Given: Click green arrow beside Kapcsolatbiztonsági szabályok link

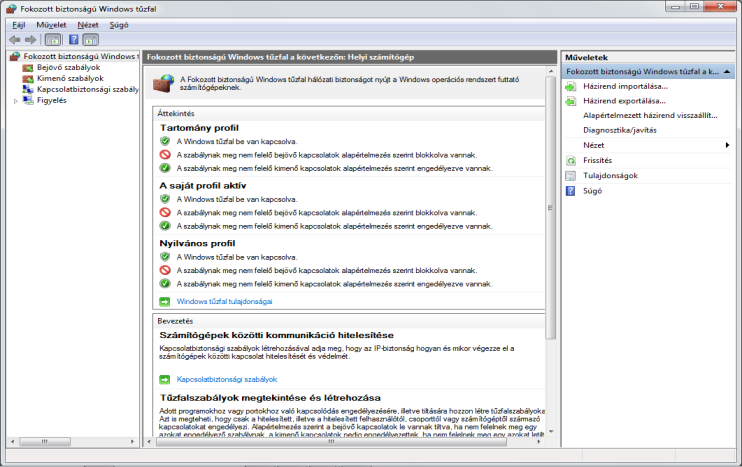Looking at the screenshot, I should click(165, 379).
